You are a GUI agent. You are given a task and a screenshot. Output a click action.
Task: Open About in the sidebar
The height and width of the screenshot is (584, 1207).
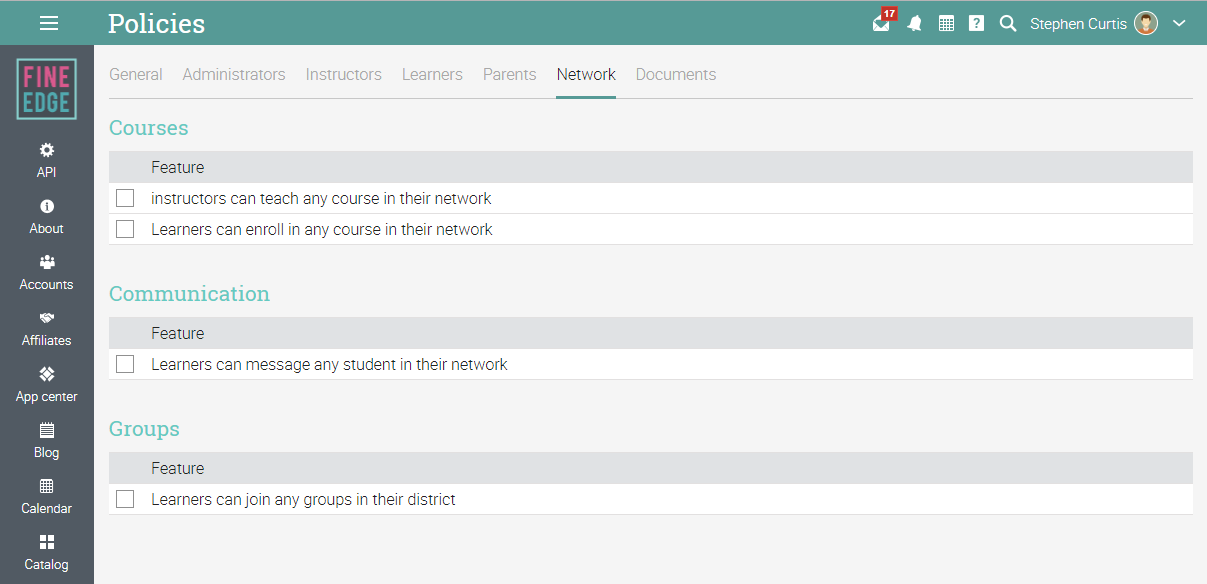47,216
